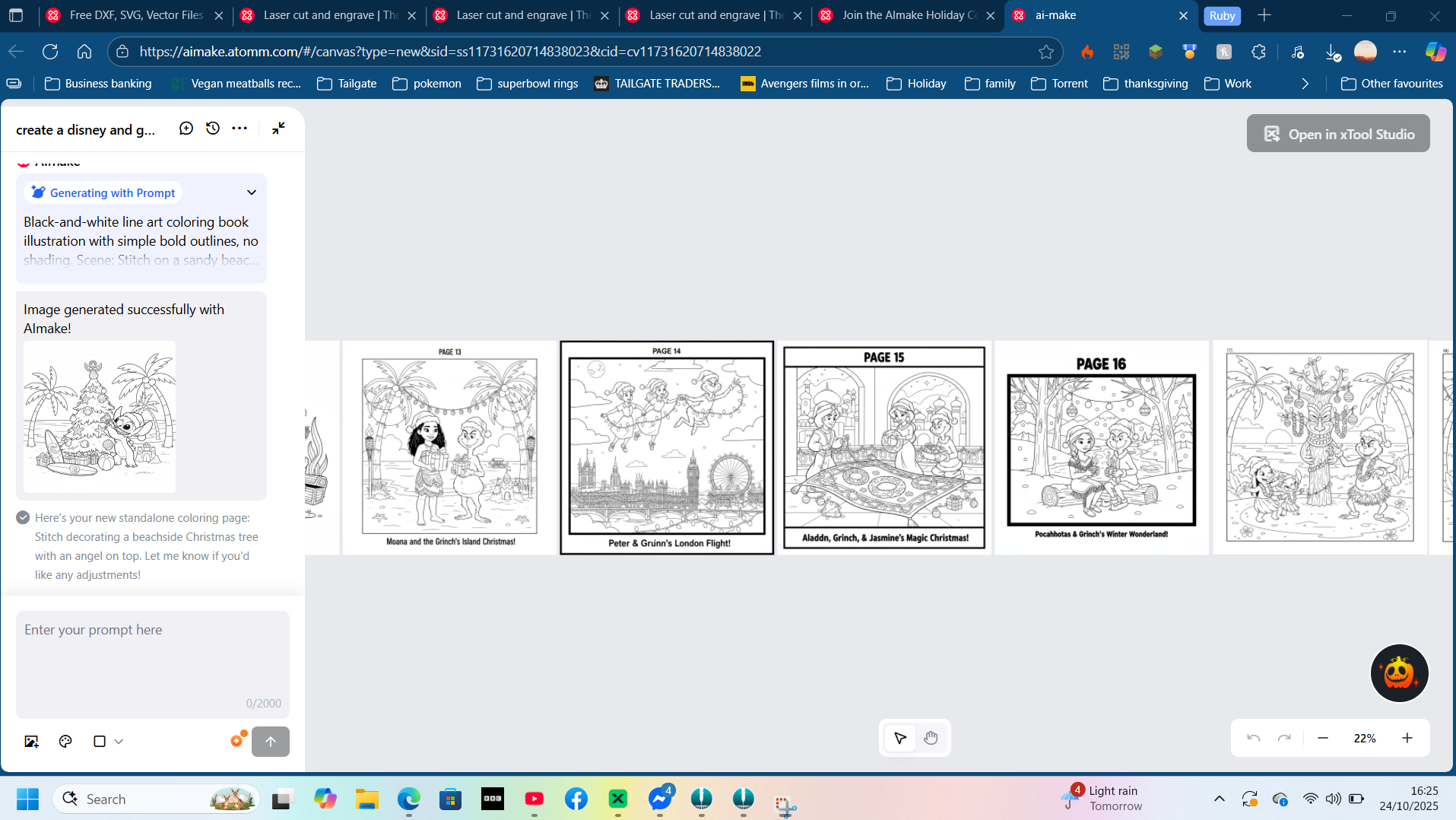Open File Explorer from the taskbar

[366, 799]
